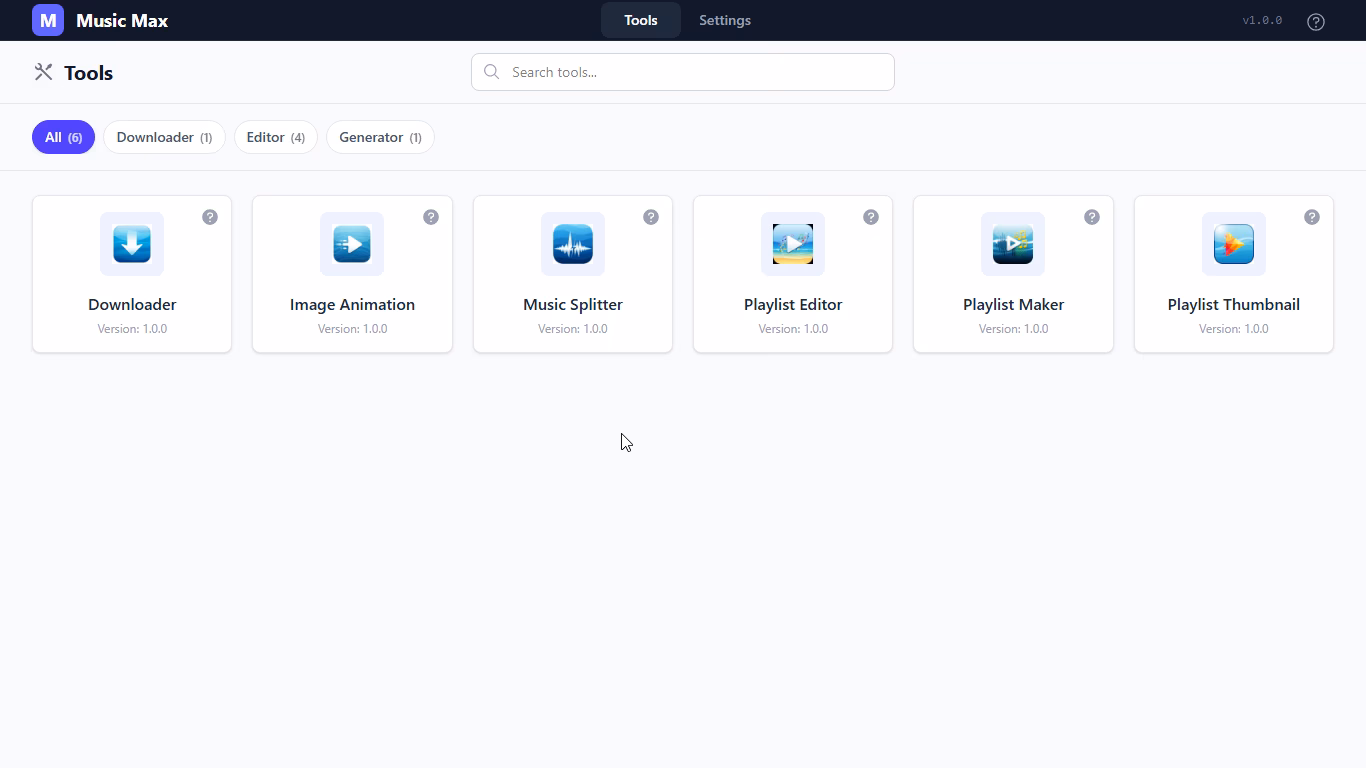Viewport: 1366px width, 768px height.
Task: Filter tools by Editor category
Action: click(x=276, y=137)
